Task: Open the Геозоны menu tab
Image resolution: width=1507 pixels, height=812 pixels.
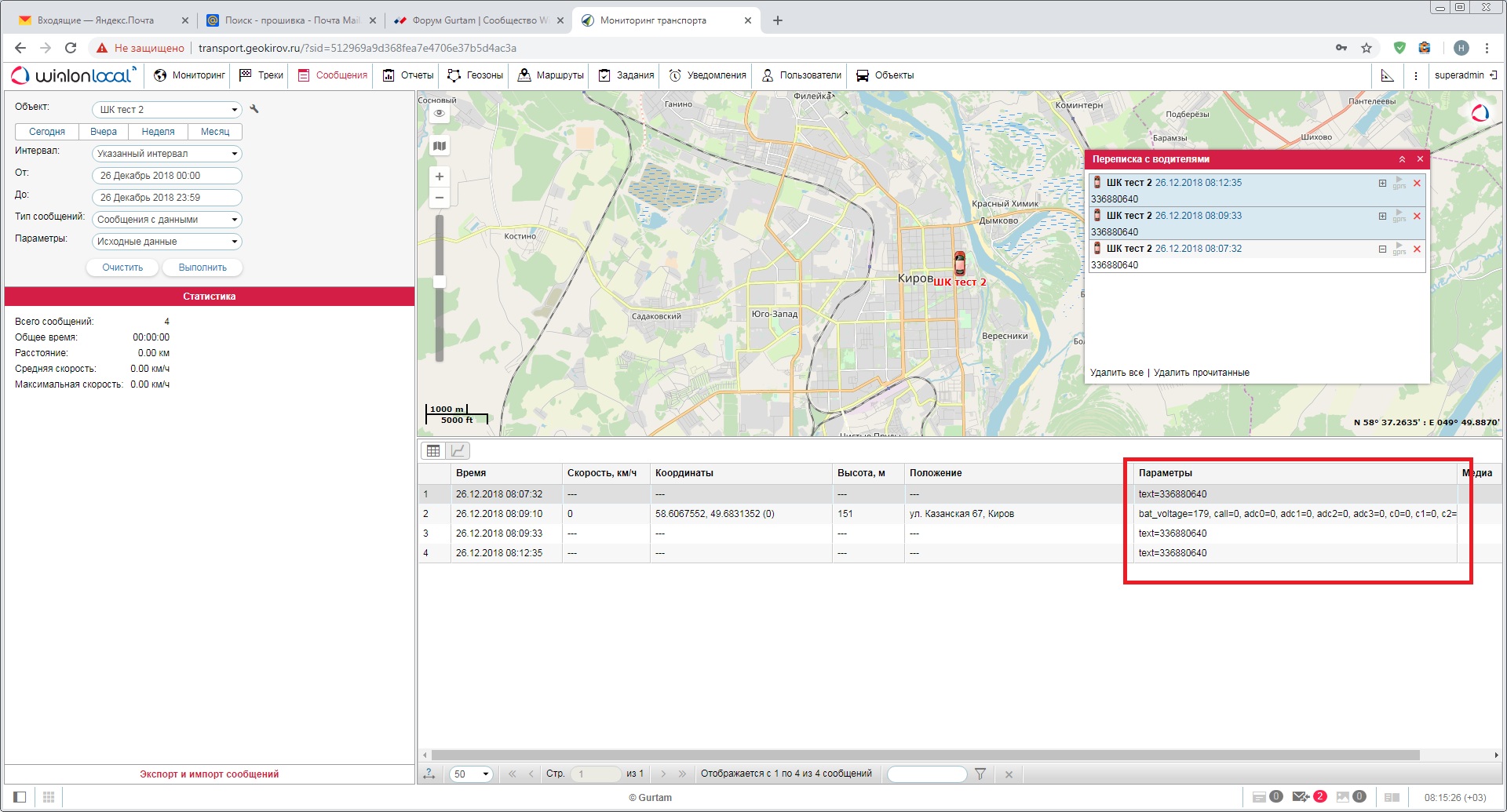Action: click(476, 75)
